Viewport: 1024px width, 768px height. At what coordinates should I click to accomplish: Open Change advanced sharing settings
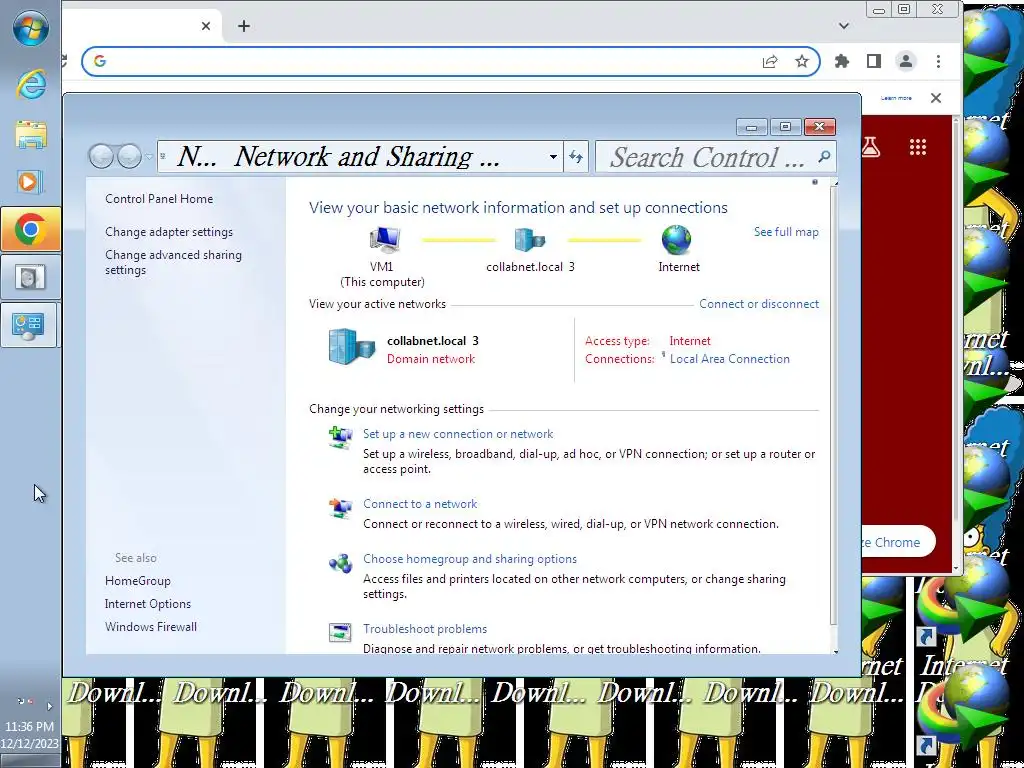point(173,263)
